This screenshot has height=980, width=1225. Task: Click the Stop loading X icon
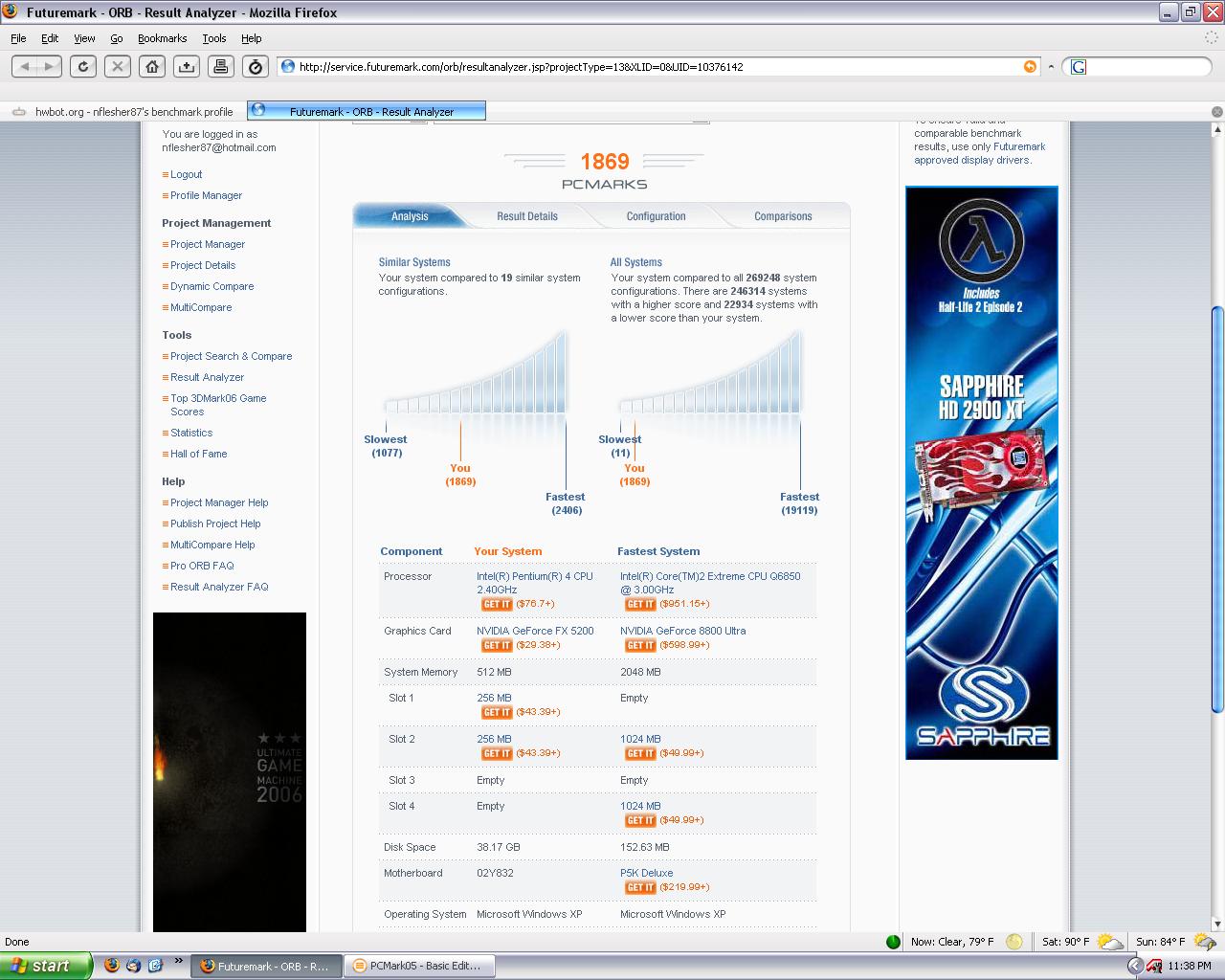tap(118, 66)
